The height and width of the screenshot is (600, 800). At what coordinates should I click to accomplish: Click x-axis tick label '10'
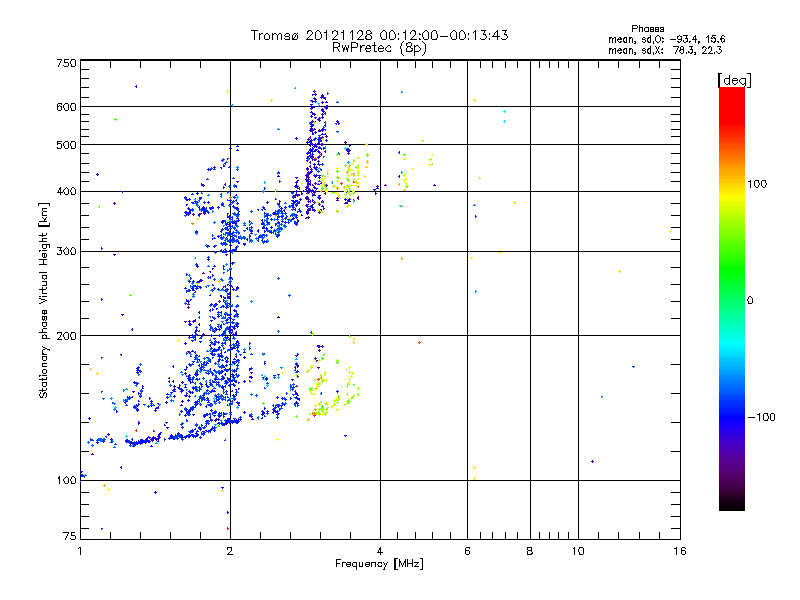(x=578, y=551)
